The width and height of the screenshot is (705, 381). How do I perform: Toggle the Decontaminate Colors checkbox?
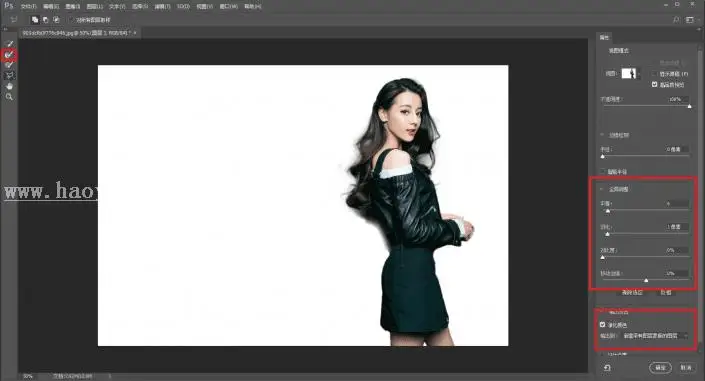click(602, 324)
